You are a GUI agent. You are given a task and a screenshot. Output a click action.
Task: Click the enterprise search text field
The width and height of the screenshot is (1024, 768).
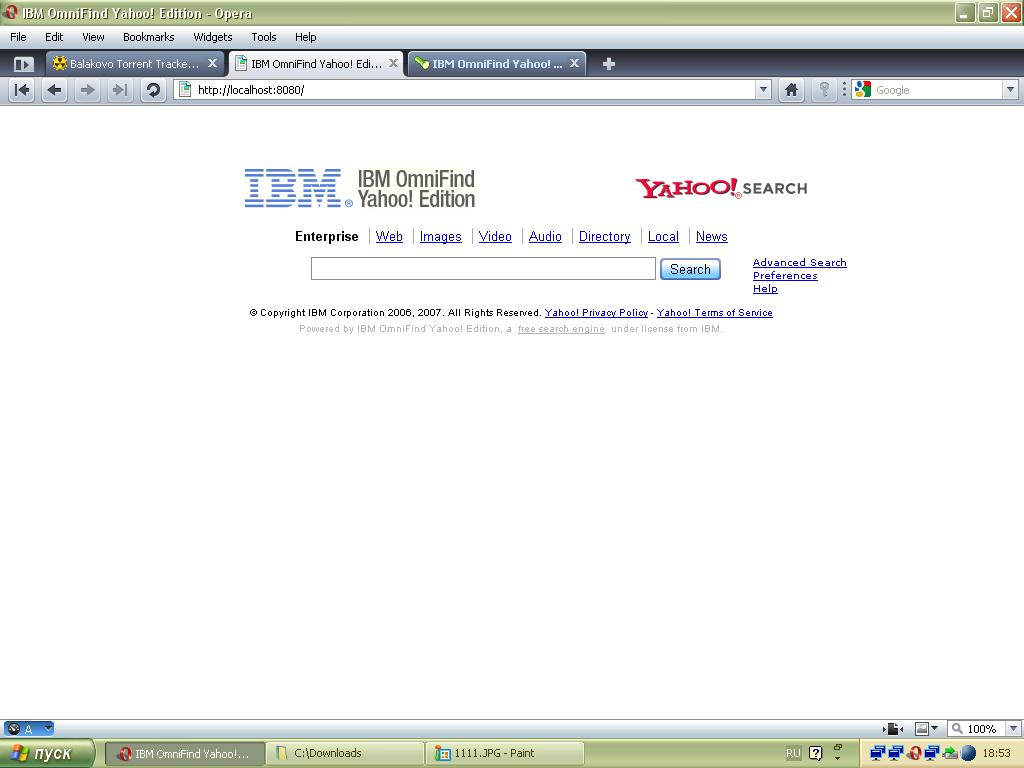click(x=483, y=268)
